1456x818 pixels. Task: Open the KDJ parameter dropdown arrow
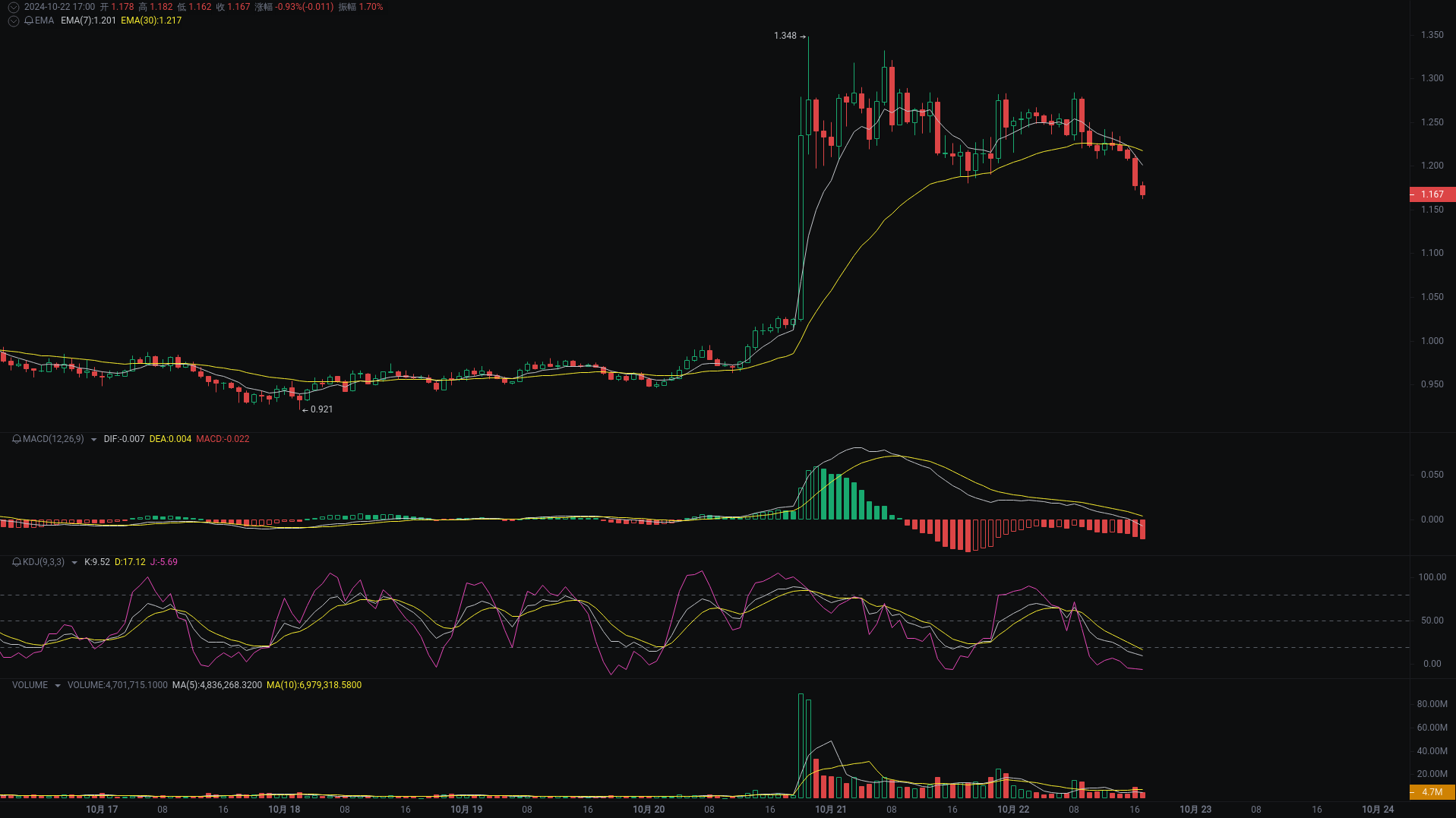(x=74, y=562)
